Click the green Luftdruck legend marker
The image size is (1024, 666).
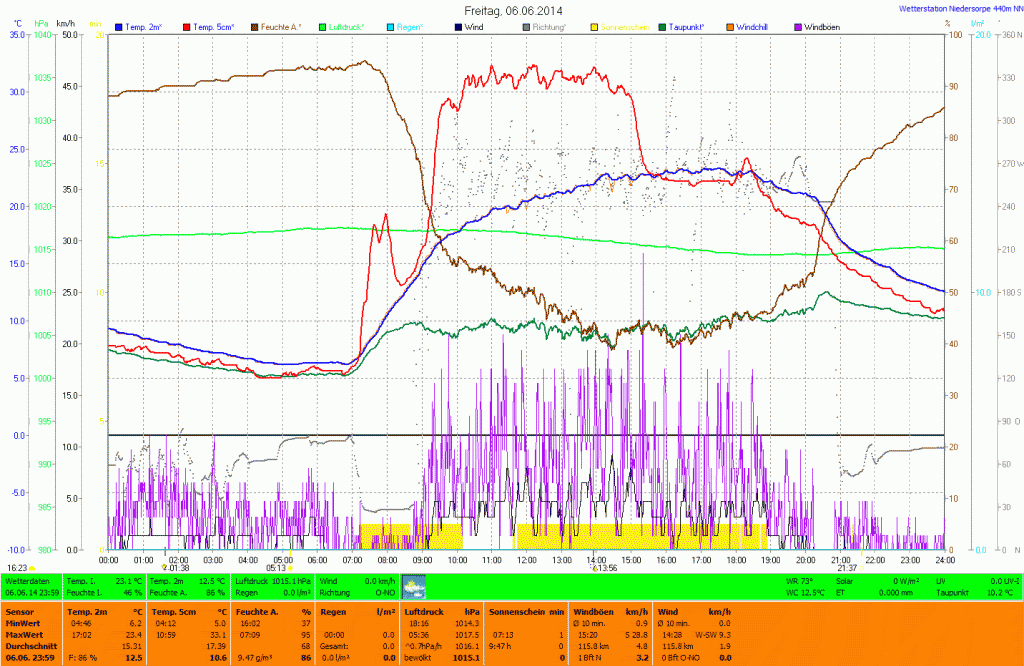click(325, 26)
